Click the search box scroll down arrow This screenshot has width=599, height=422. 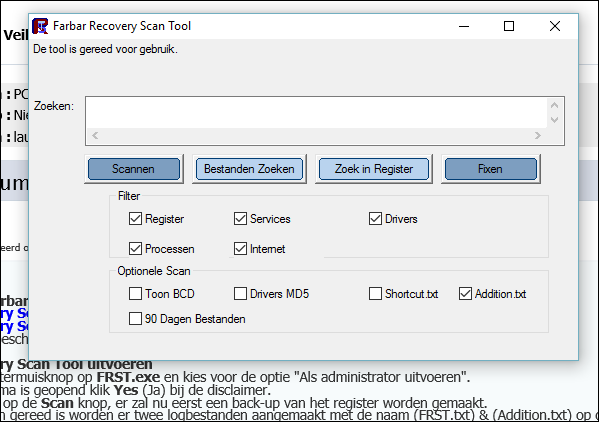555,120
